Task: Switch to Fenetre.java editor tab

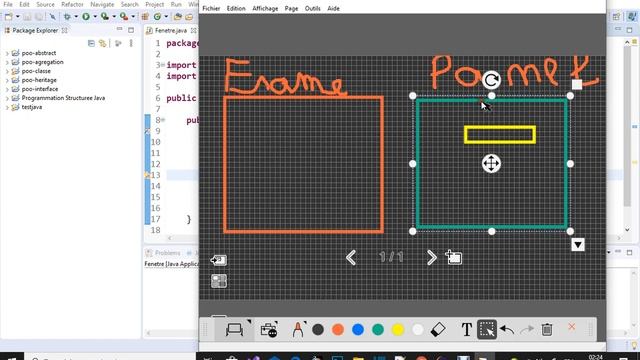Action: (171, 31)
